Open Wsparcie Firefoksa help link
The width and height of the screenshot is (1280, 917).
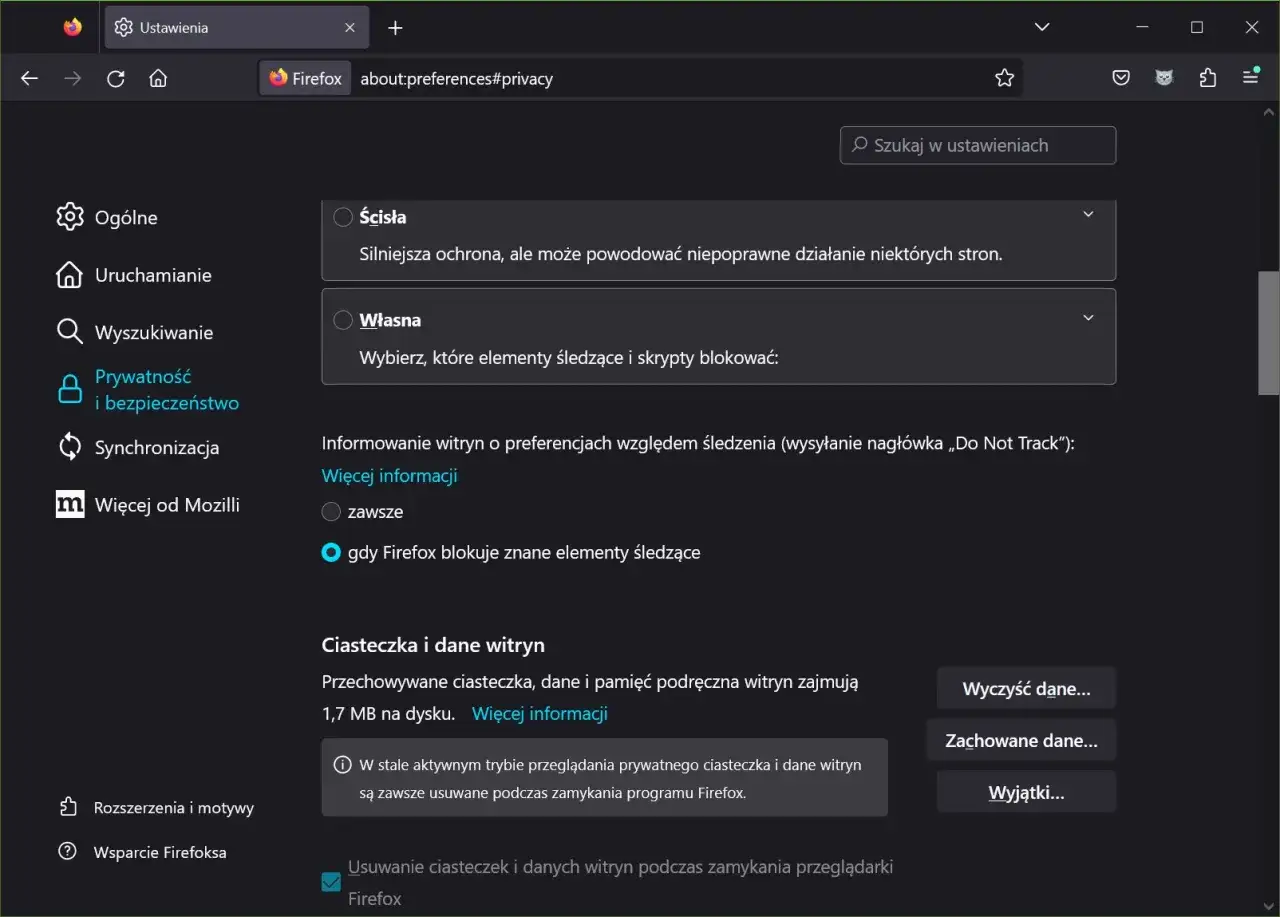(x=160, y=852)
